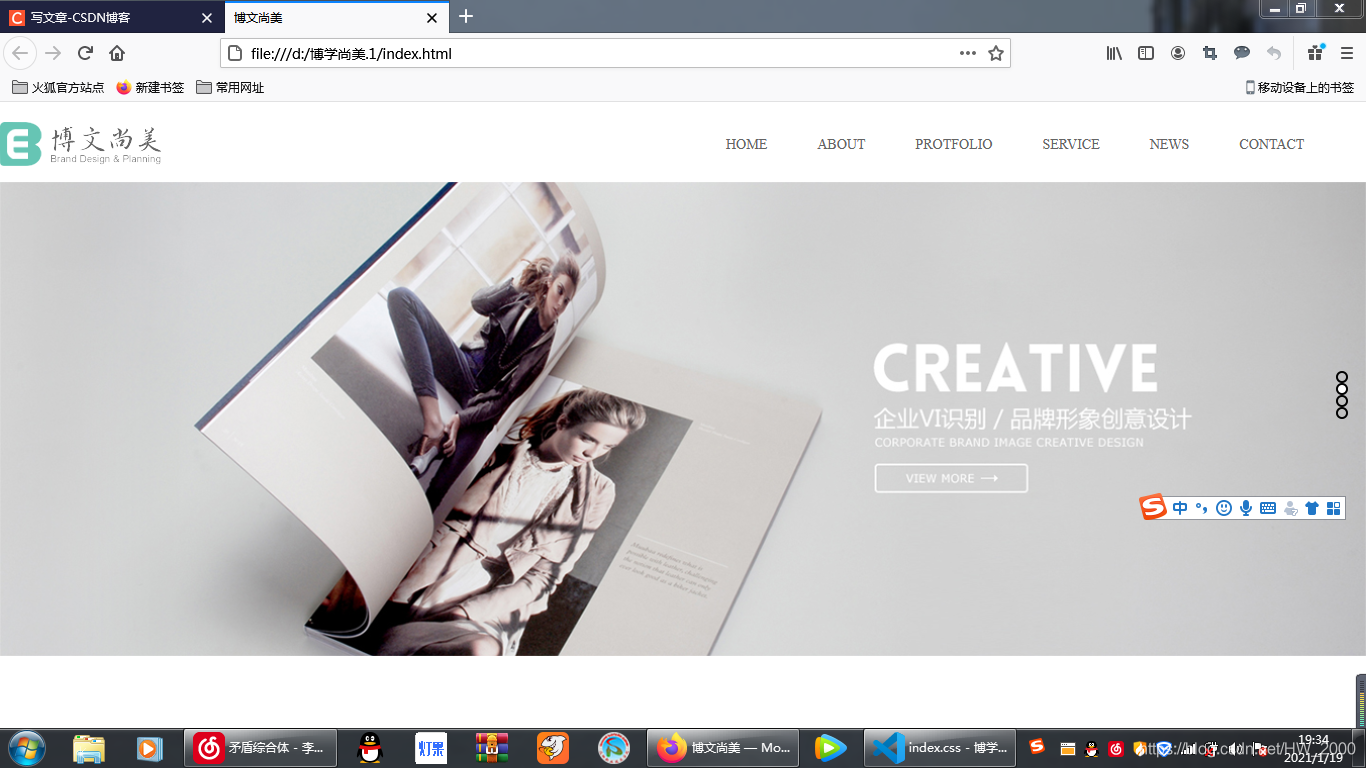Click the Sogou user account icon
This screenshot has height=768, width=1366.
1290,508
